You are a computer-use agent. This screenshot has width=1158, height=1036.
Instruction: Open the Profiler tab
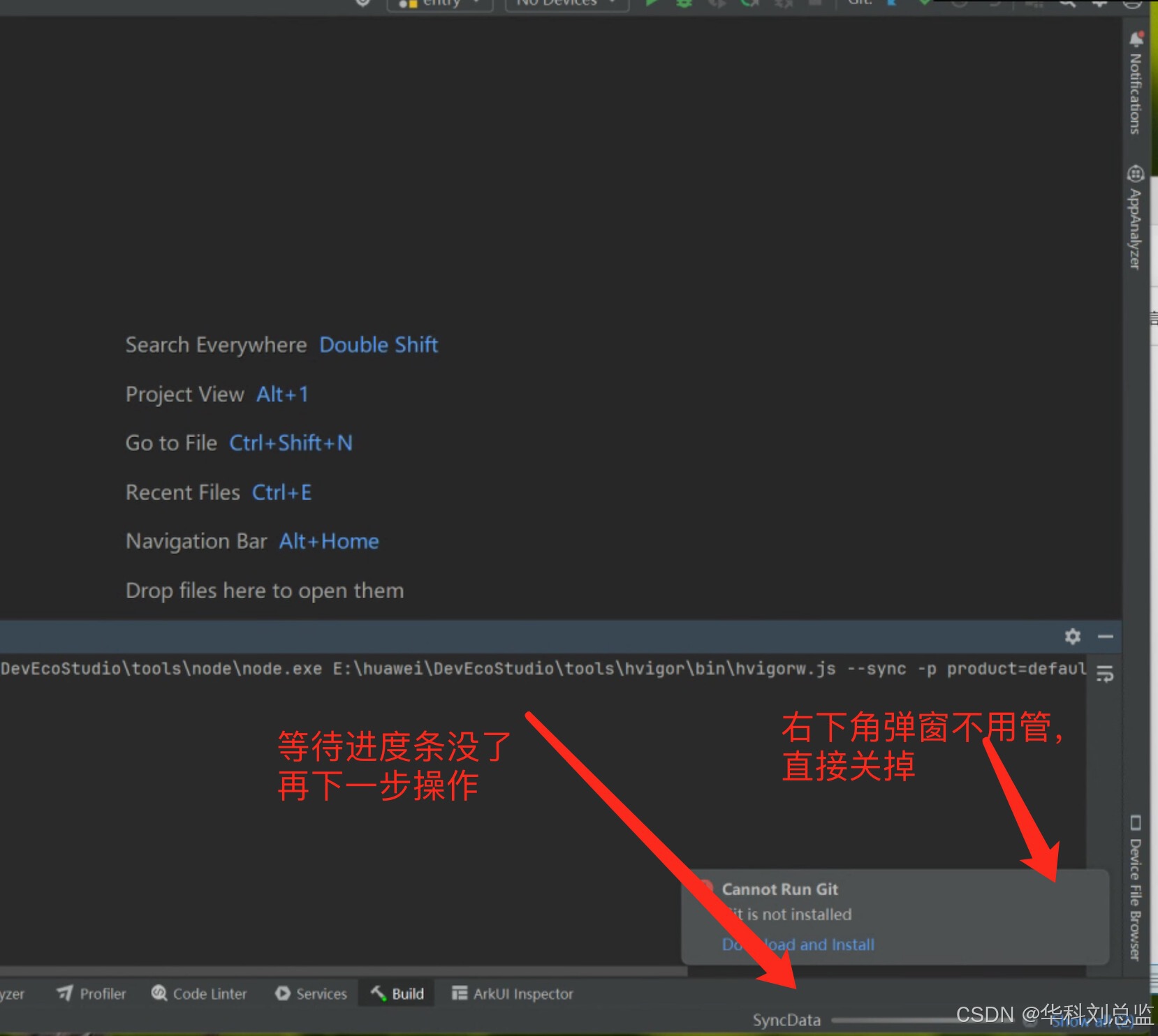click(x=91, y=993)
